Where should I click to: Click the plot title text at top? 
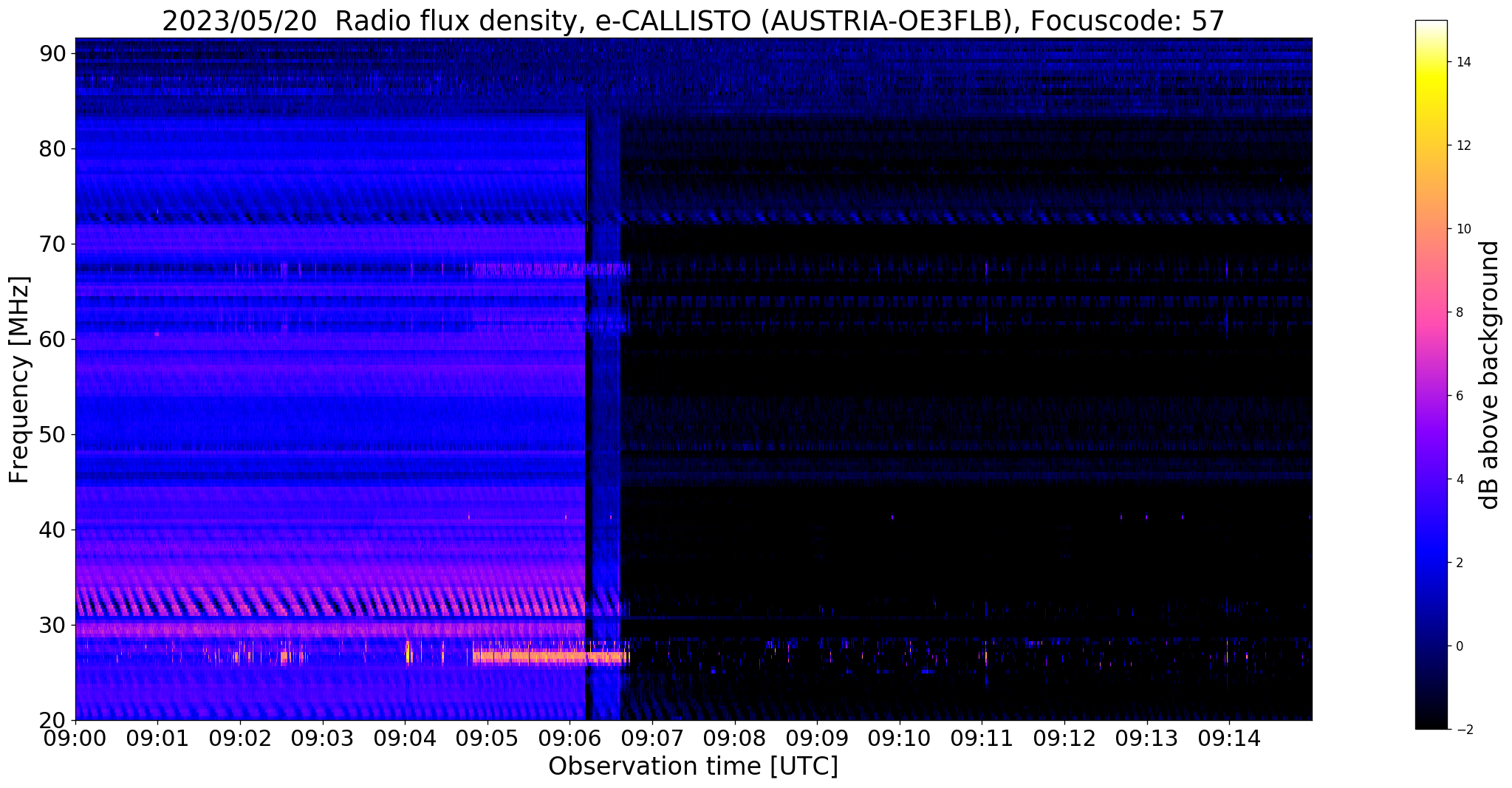click(693, 21)
